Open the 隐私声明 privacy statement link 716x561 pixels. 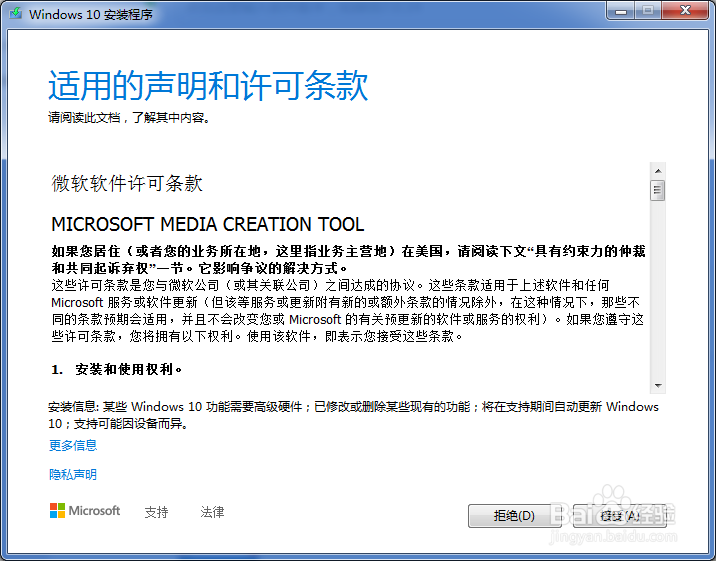point(73,475)
